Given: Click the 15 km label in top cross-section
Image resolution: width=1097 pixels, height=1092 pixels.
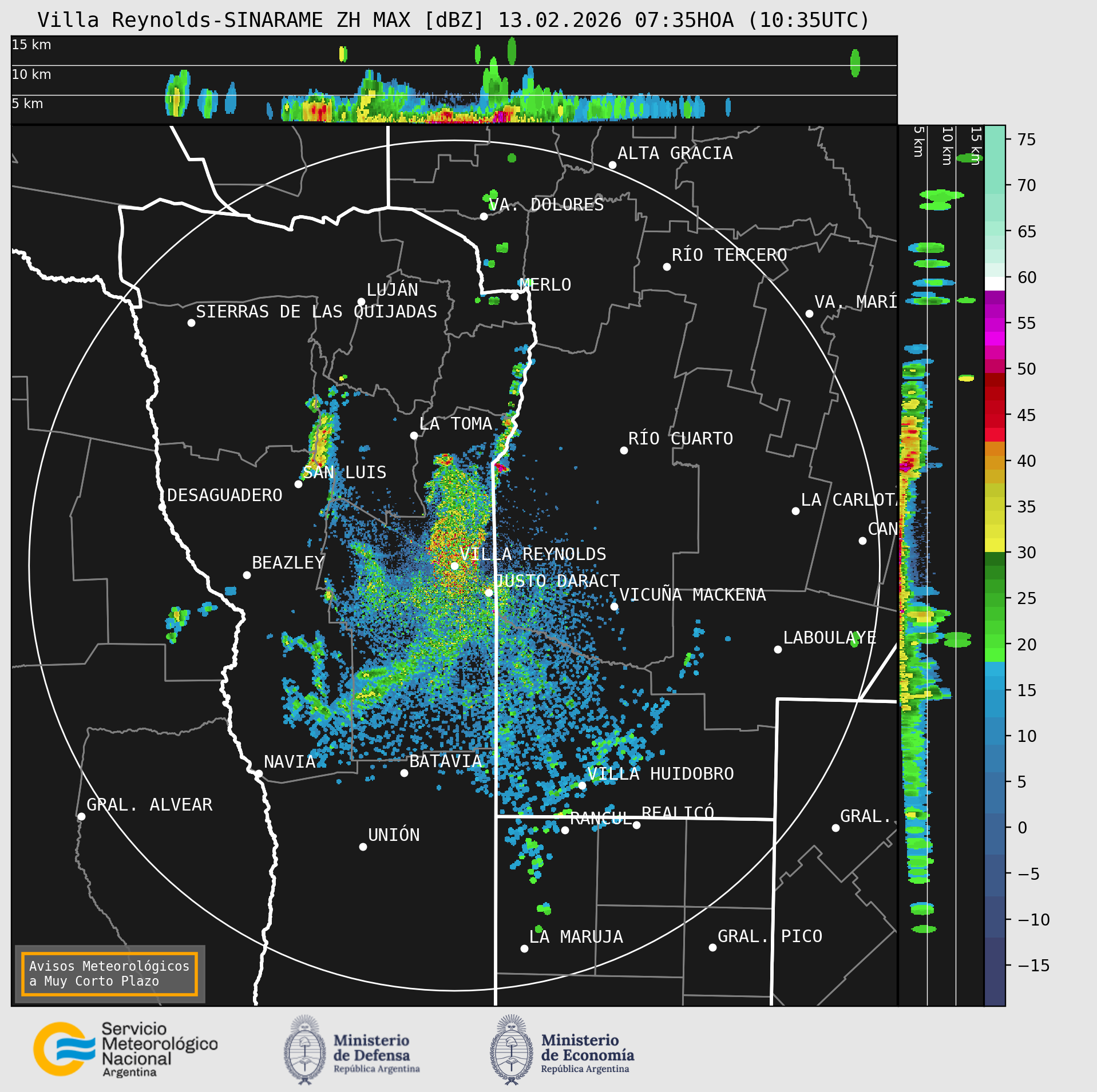Looking at the screenshot, I should tap(31, 45).
